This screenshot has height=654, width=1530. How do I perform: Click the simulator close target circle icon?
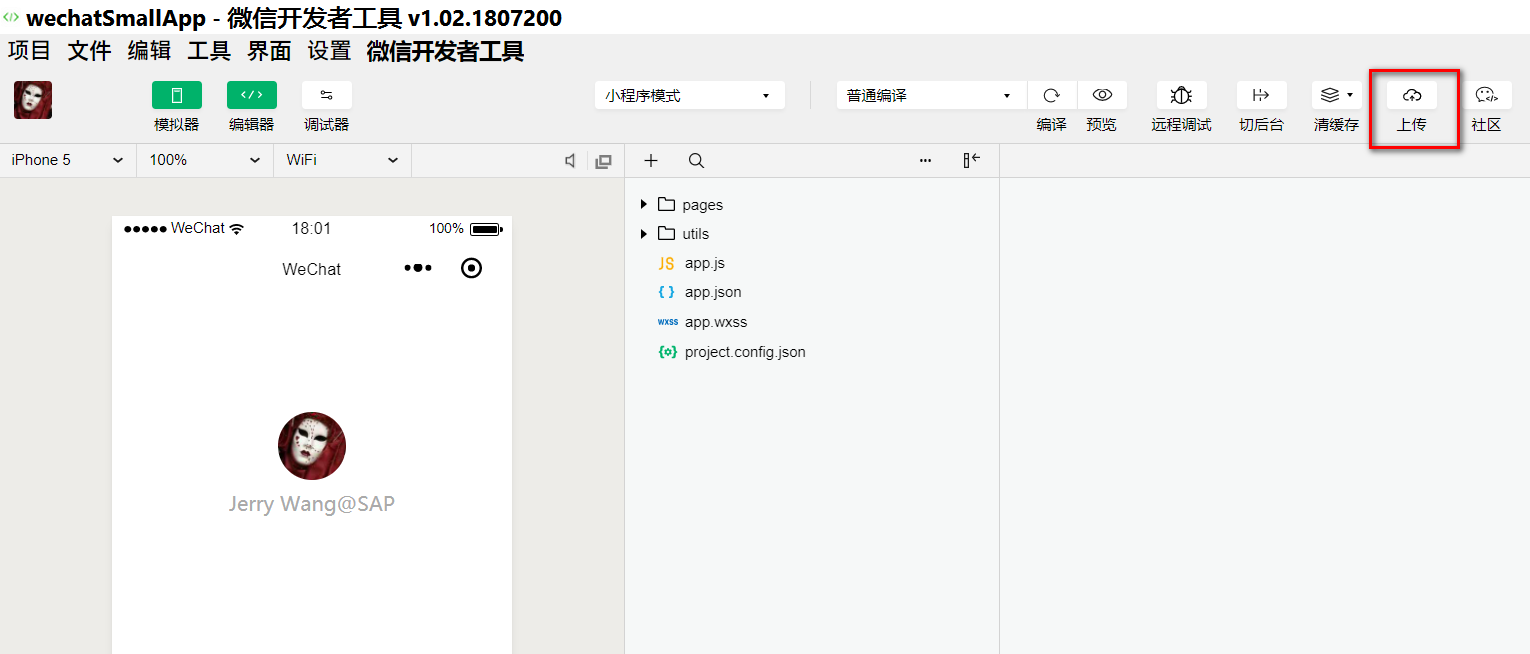pyautogui.click(x=472, y=268)
